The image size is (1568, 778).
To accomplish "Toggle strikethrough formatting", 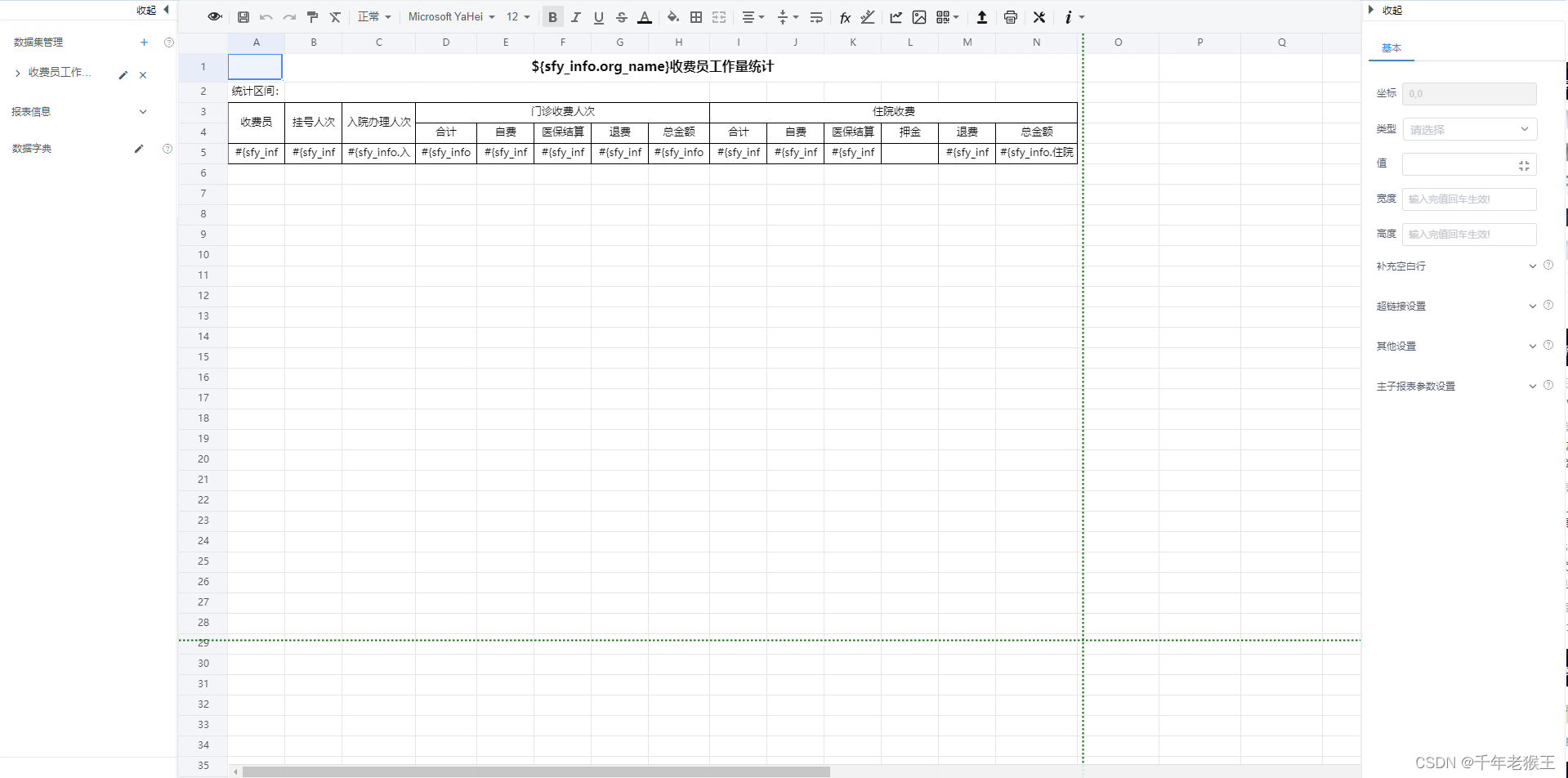I will 622,16.
